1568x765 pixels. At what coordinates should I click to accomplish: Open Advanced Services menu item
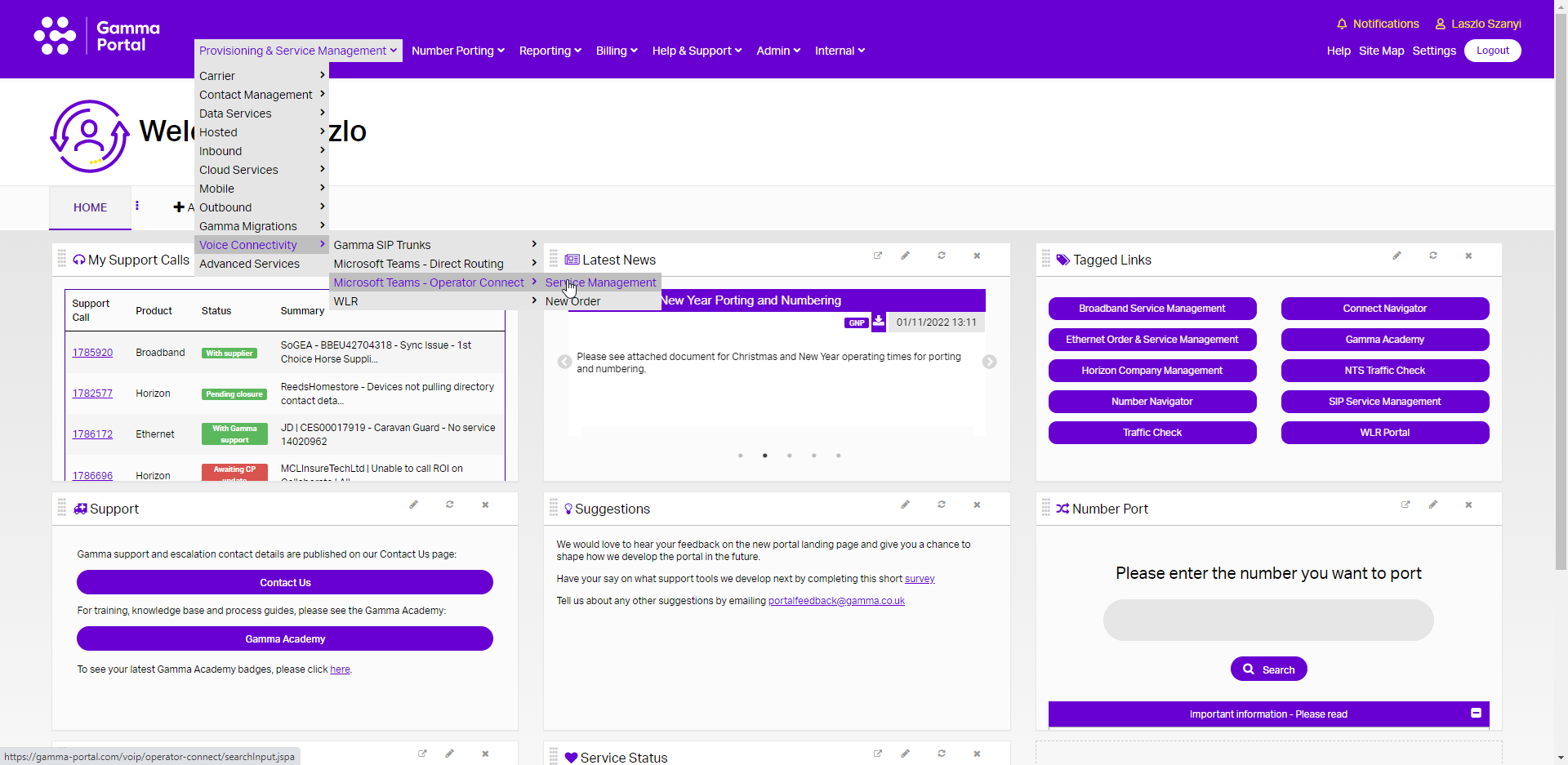261,264
